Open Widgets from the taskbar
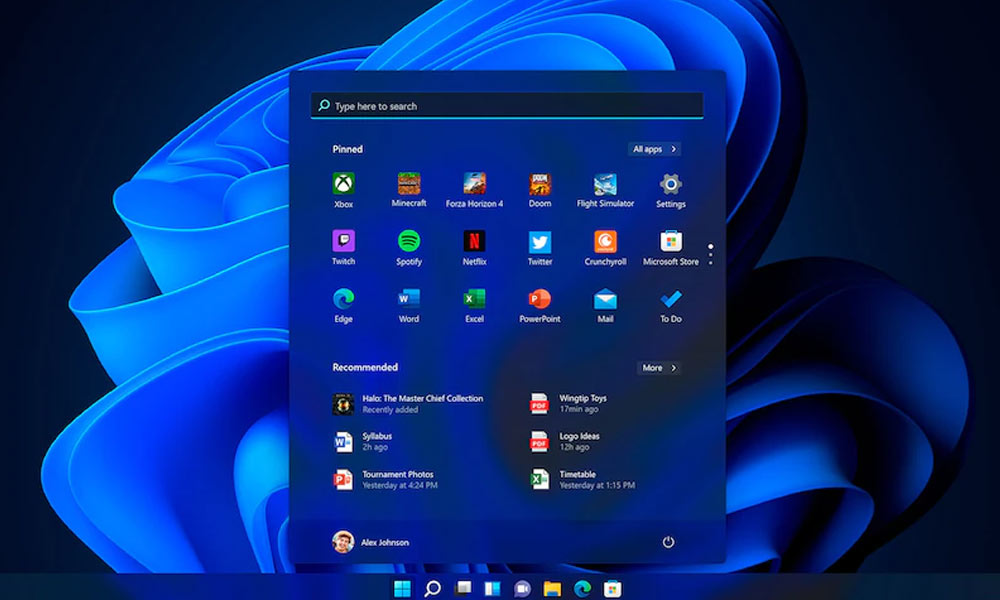The width and height of the screenshot is (1000, 600). coord(492,588)
